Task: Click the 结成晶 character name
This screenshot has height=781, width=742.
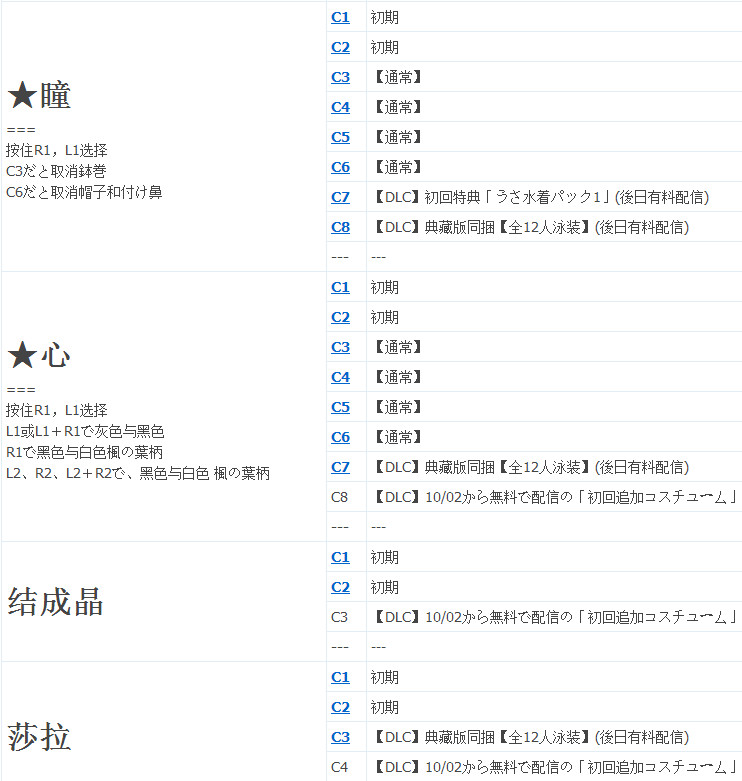Action: pos(55,602)
